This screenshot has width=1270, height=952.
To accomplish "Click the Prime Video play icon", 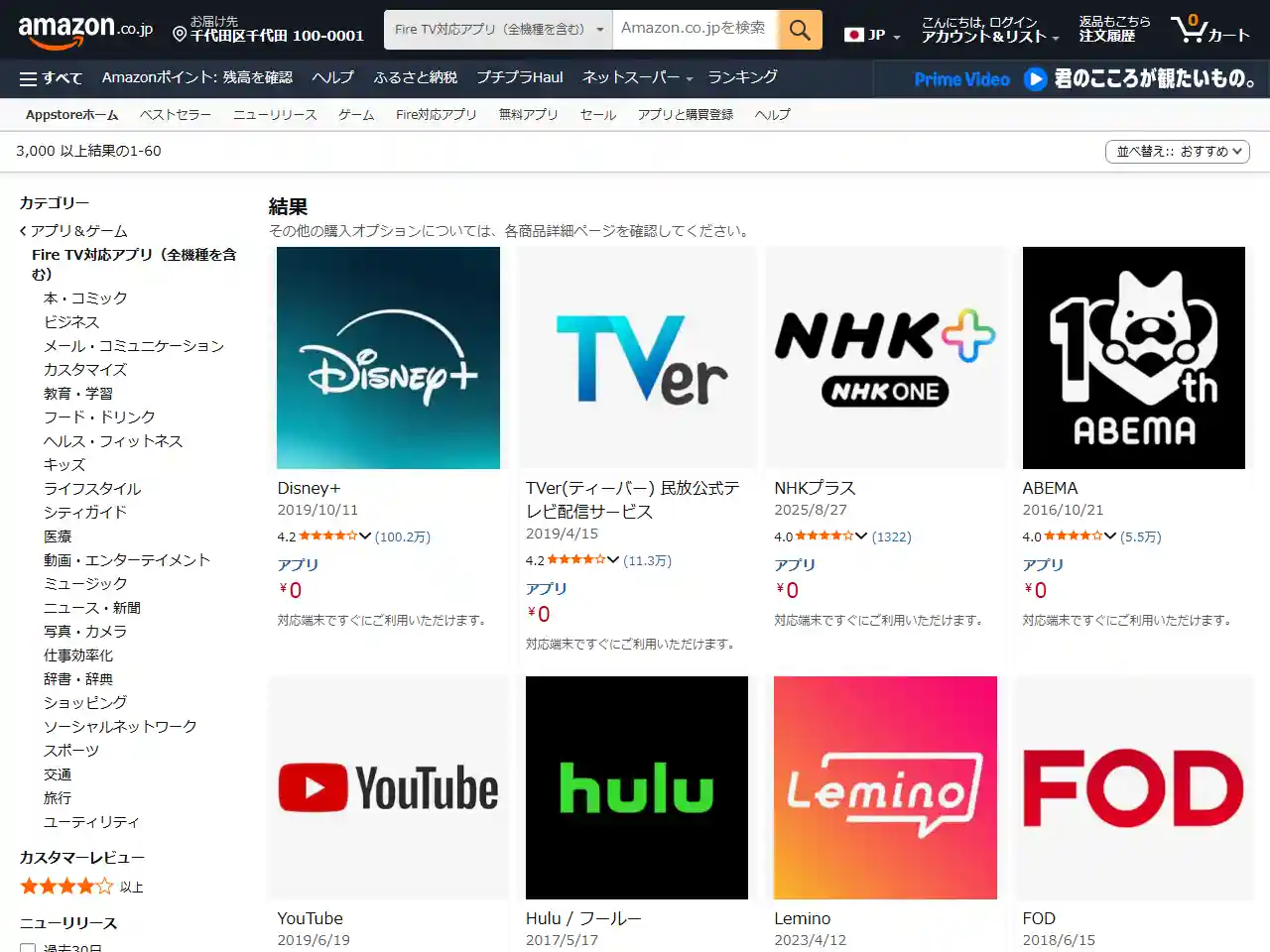I will [1035, 78].
